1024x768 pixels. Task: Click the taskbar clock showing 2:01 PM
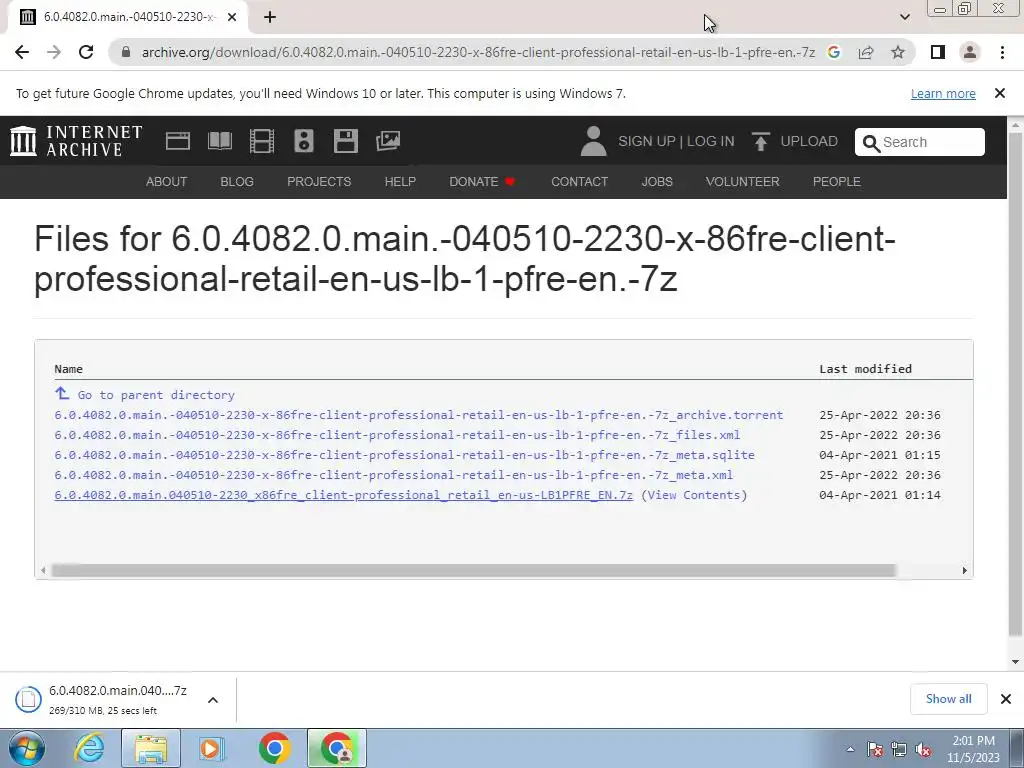click(973, 749)
